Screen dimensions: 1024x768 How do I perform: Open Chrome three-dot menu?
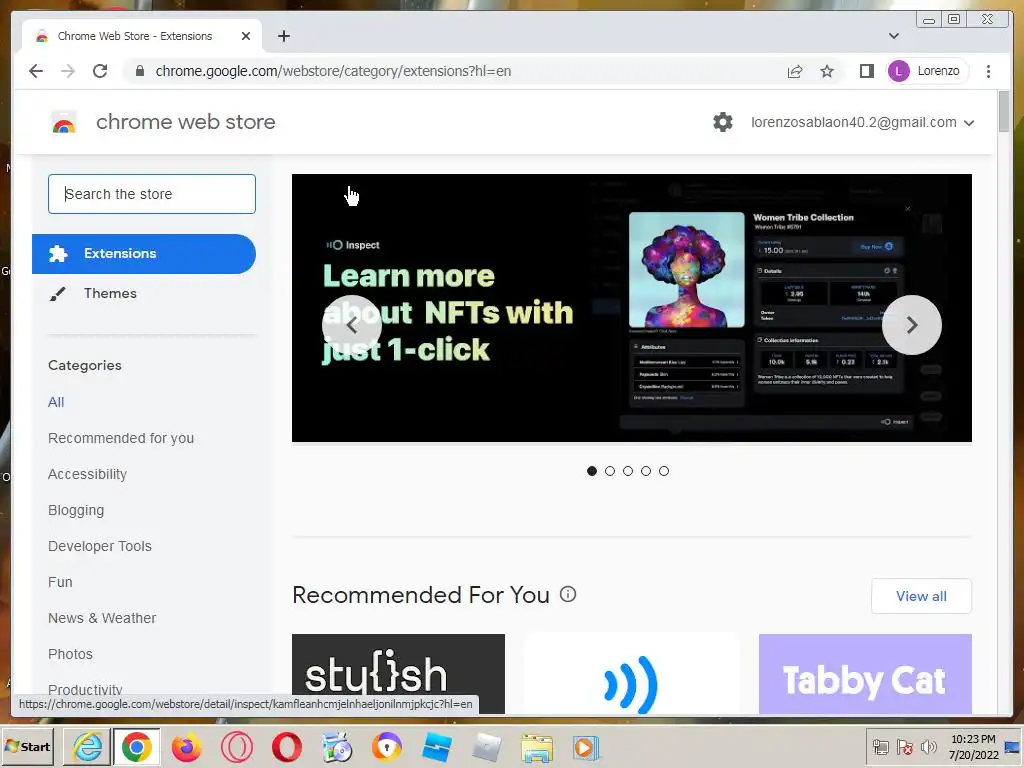point(988,71)
